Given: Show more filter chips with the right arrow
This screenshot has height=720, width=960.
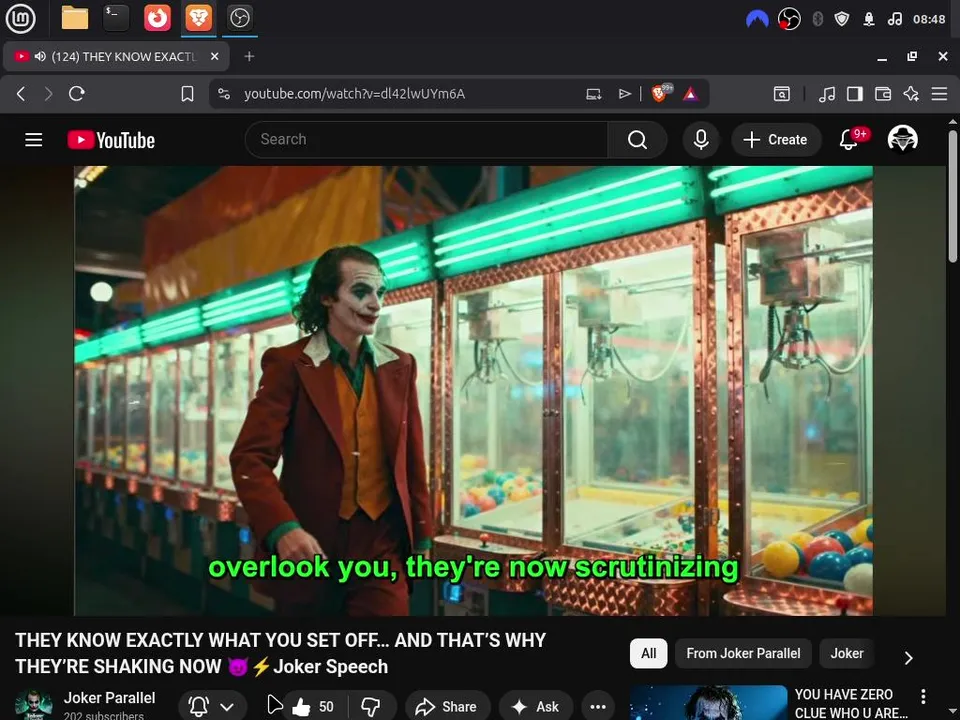Looking at the screenshot, I should coord(909,658).
